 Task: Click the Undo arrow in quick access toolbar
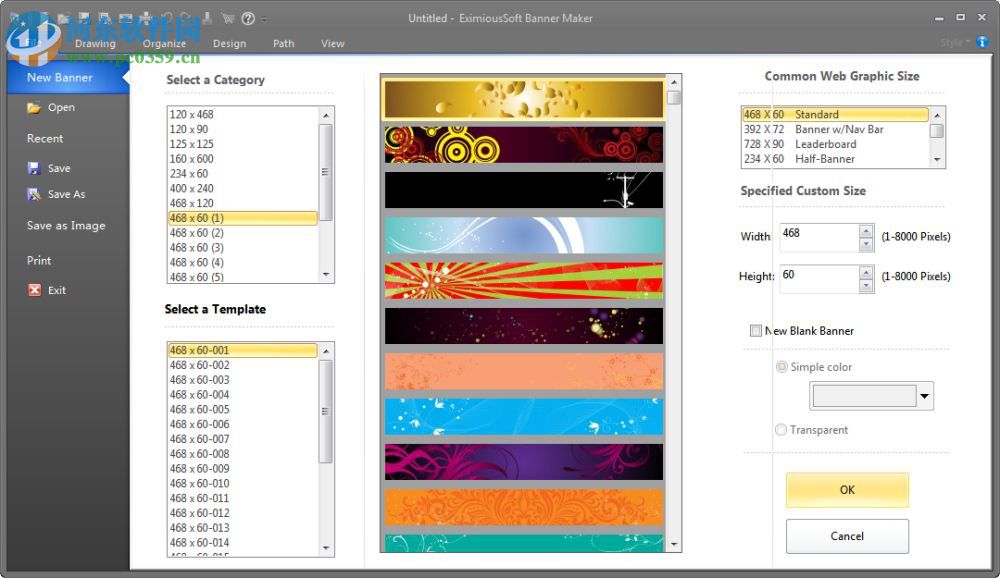pyautogui.click(x=165, y=17)
